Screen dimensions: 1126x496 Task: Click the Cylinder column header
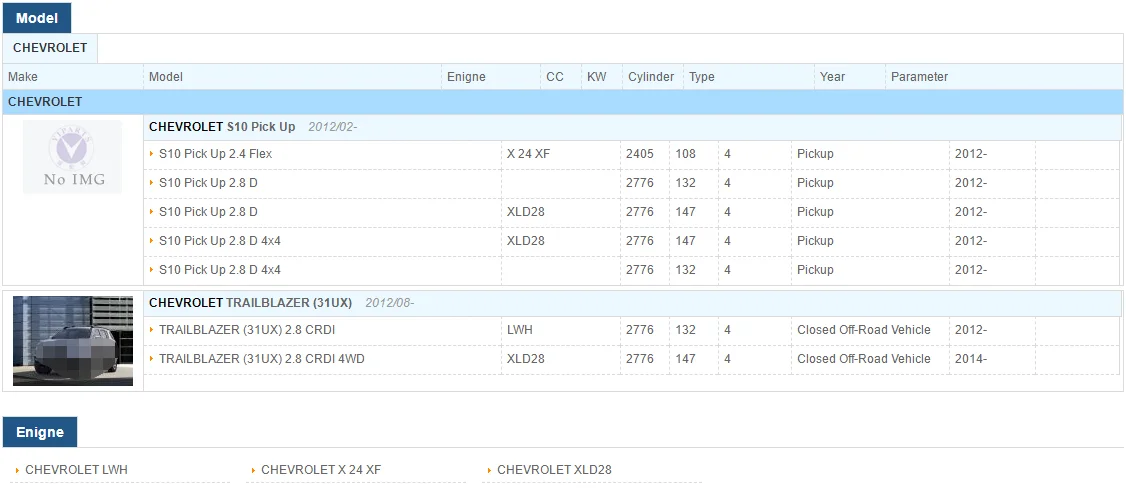click(651, 77)
